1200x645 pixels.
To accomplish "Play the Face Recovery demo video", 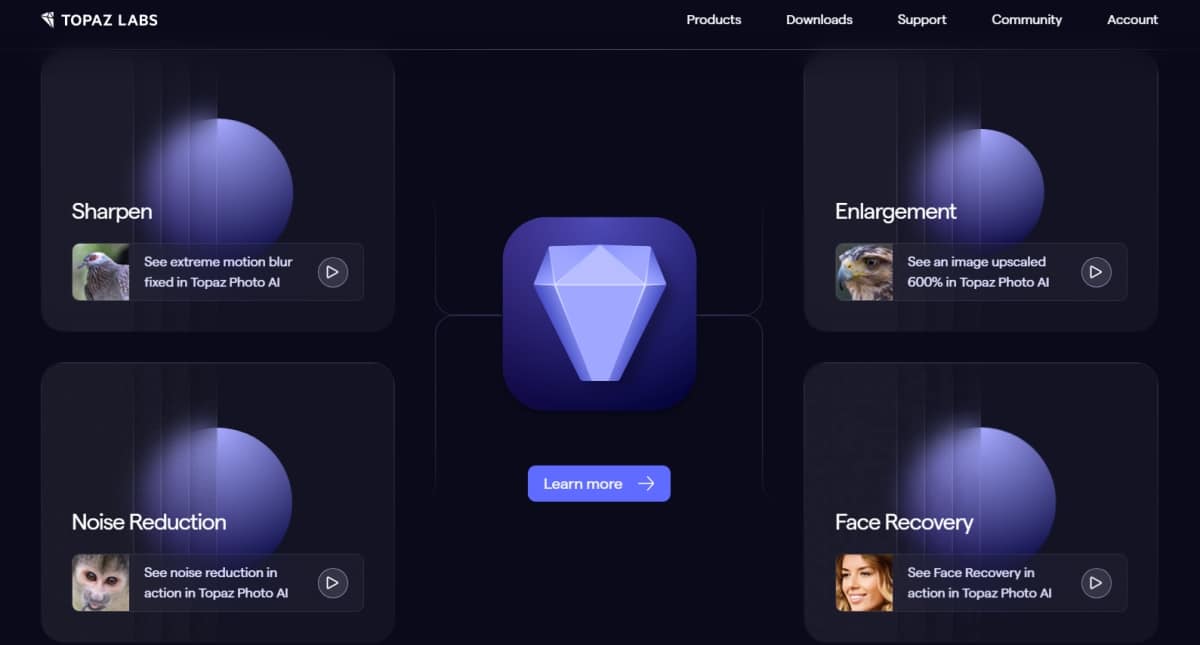I will pyautogui.click(x=1096, y=583).
